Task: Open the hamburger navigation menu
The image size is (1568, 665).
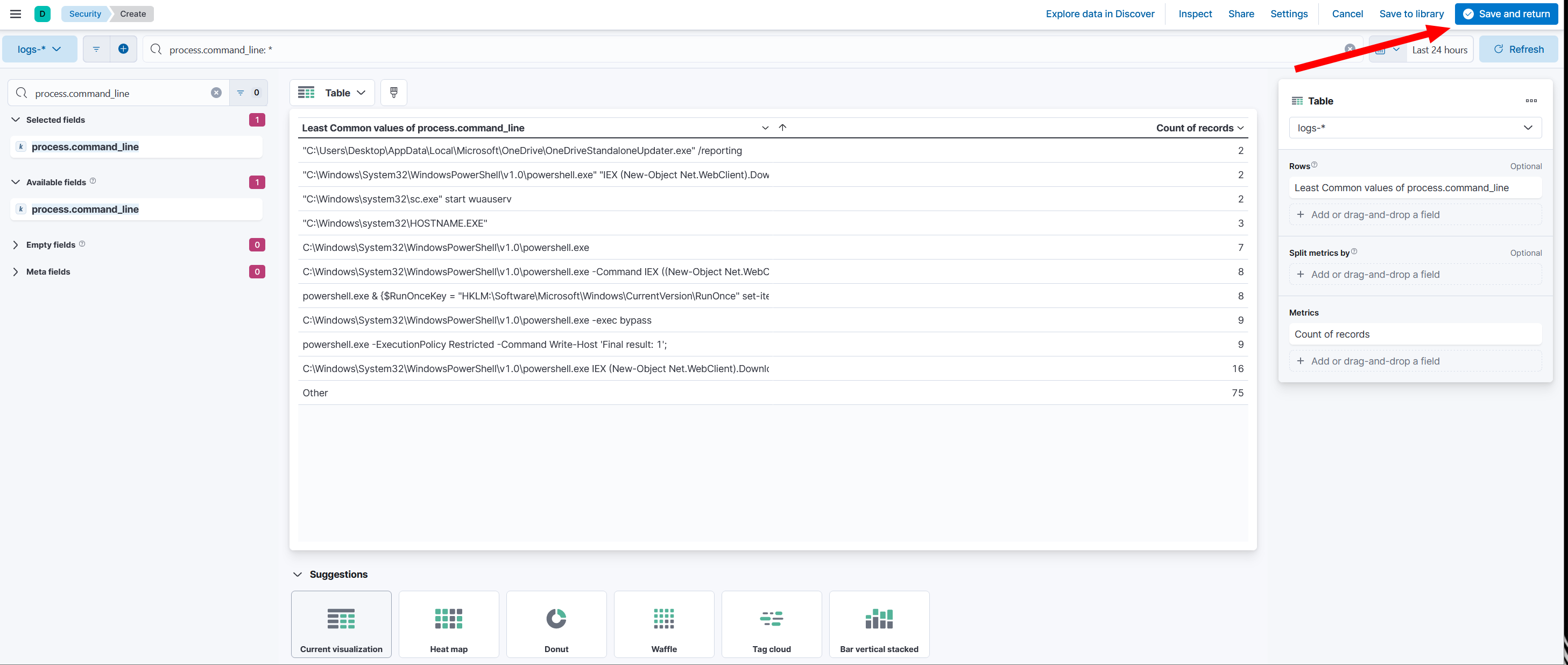Action: click(x=16, y=13)
